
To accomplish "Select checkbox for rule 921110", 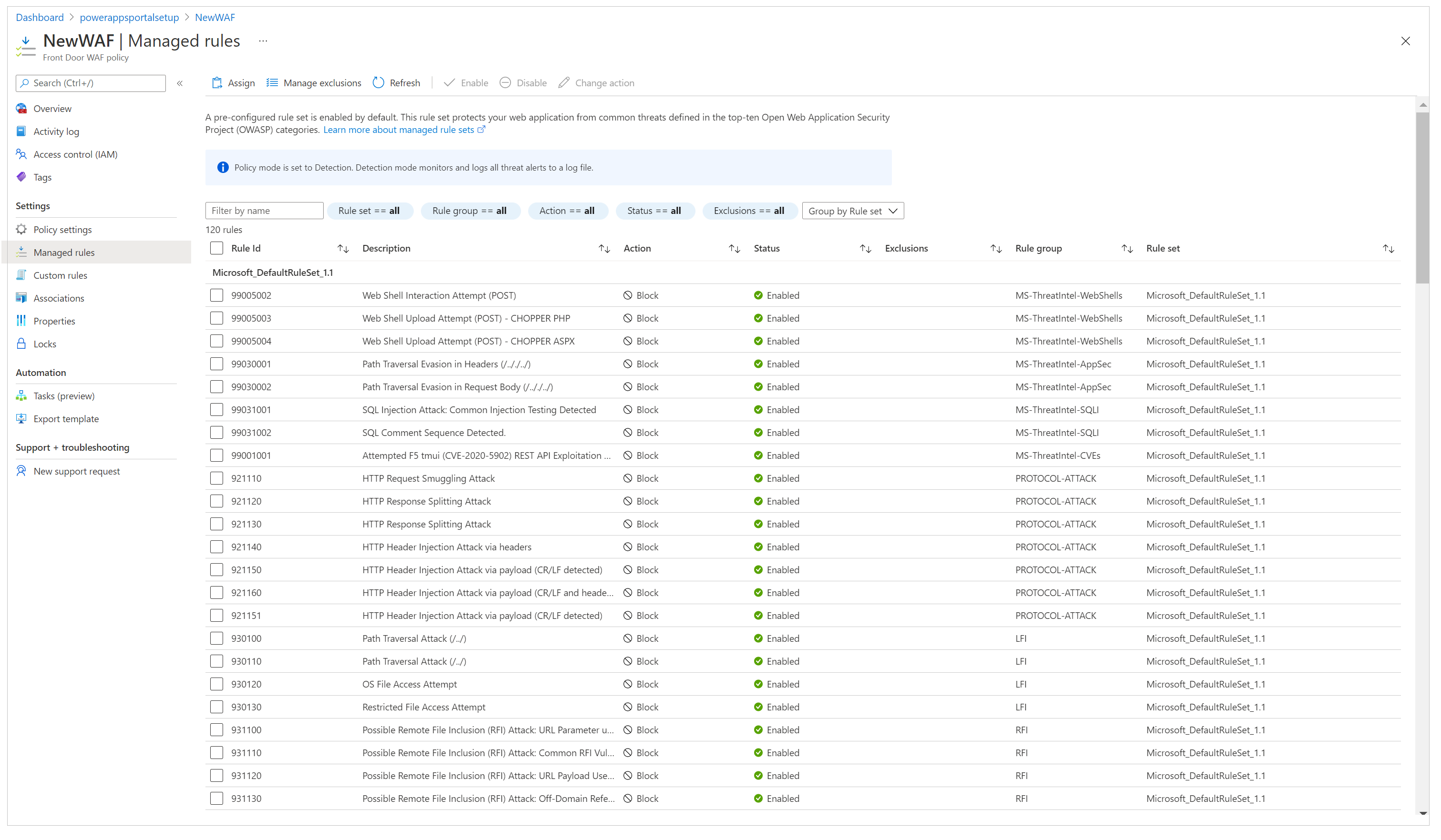I will (217, 478).
